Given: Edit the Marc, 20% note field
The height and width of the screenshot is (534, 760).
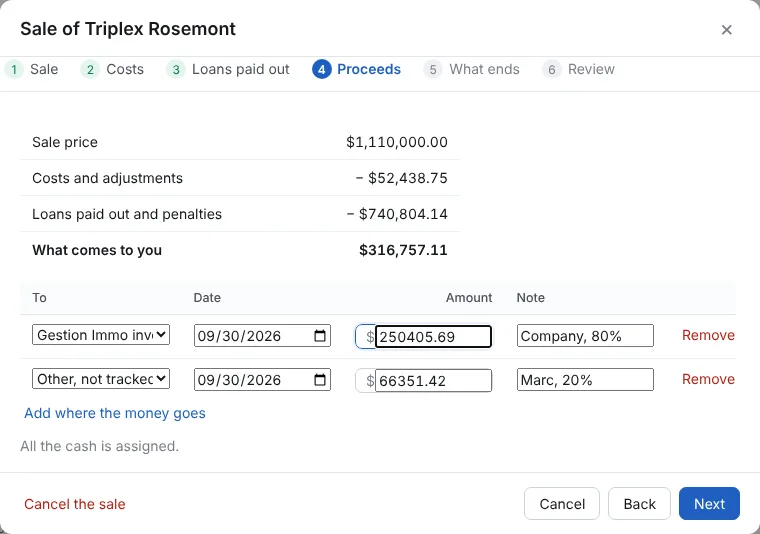Looking at the screenshot, I should (585, 380).
